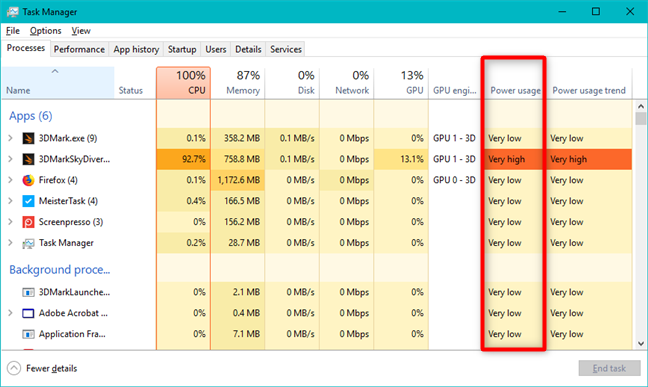Click the Task Manager process row icon
Viewport: 648px width, 387px height.
(28, 243)
